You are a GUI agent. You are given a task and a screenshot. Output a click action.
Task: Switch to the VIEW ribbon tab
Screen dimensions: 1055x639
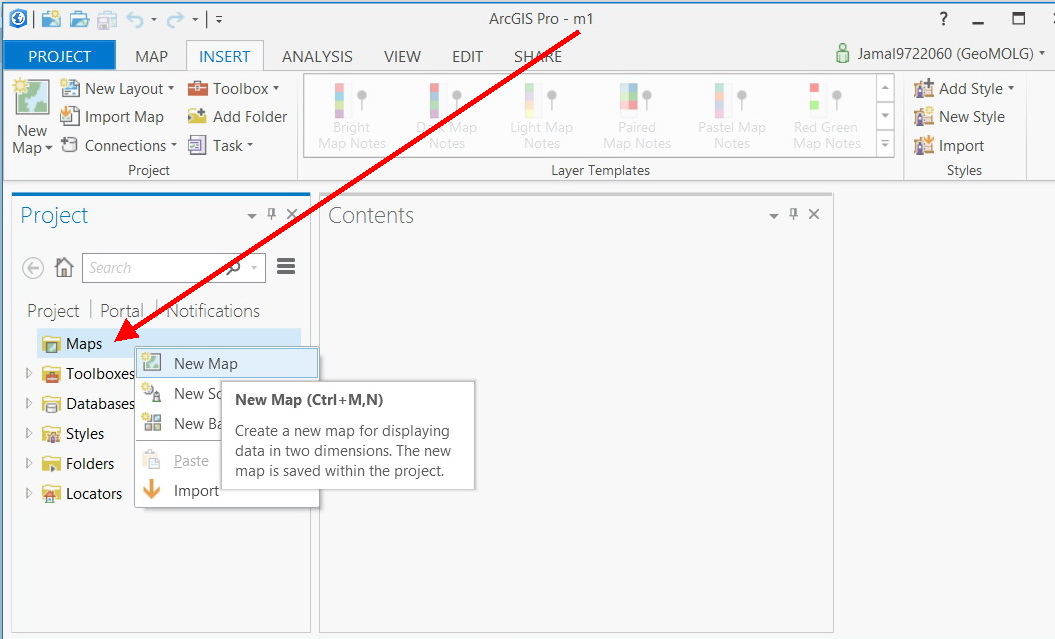[x=402, y=57]
